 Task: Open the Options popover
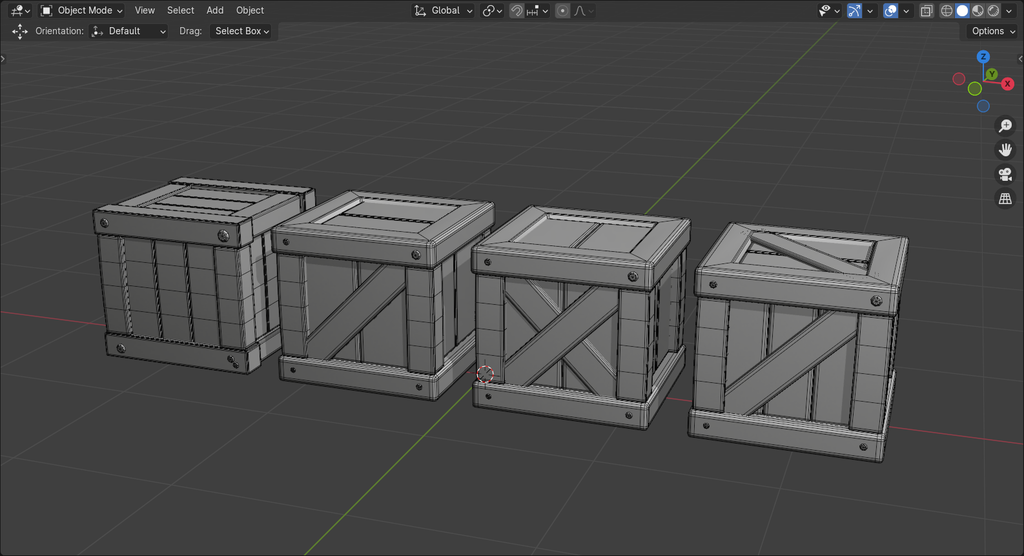click(x=993, y=31)
